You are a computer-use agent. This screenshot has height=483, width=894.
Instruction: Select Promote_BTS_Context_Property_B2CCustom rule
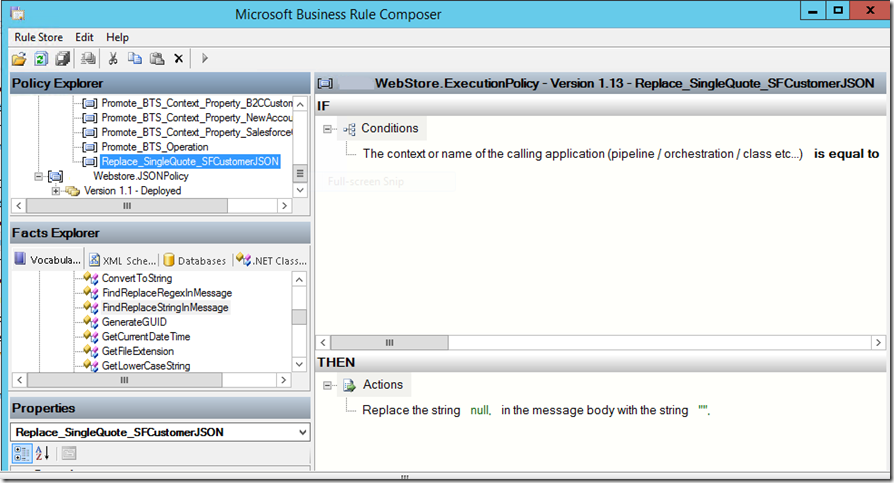197,103
